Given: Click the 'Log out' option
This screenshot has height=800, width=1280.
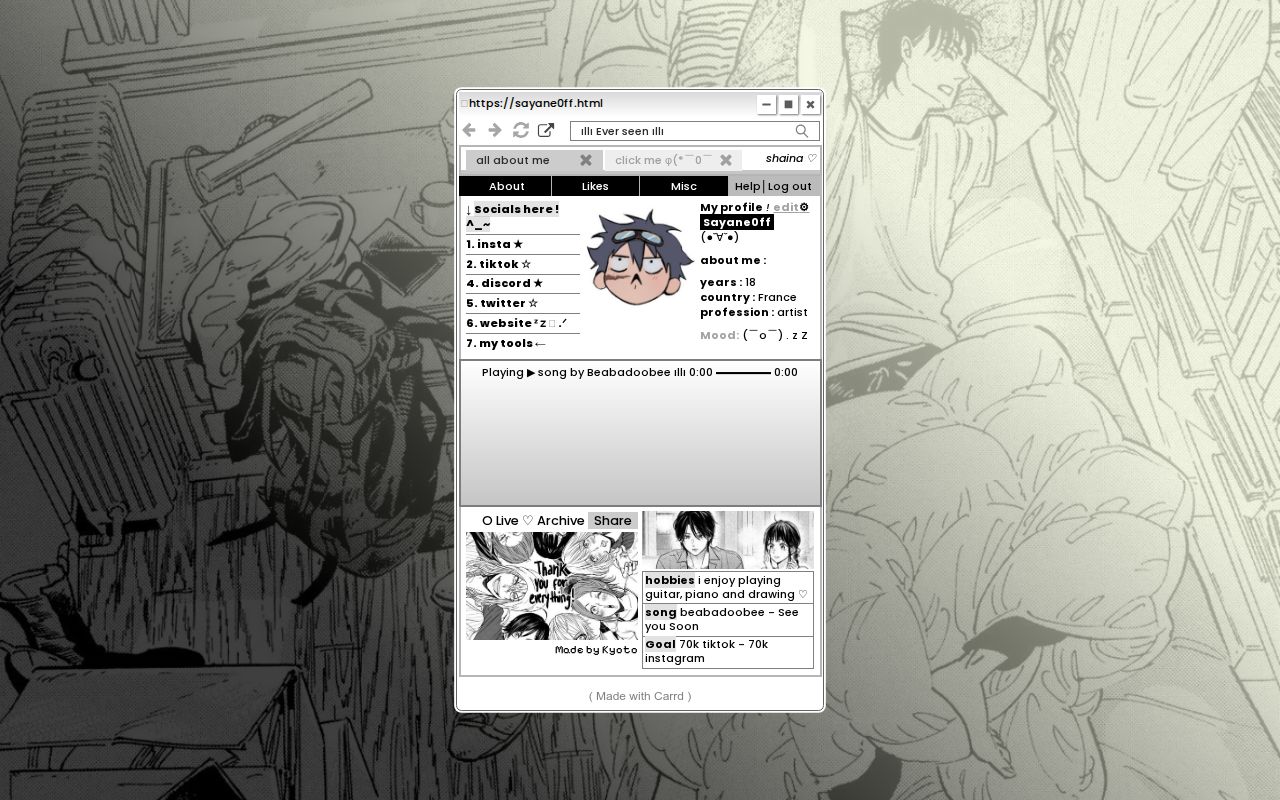Looking at the screenshot, I should 789,186.
